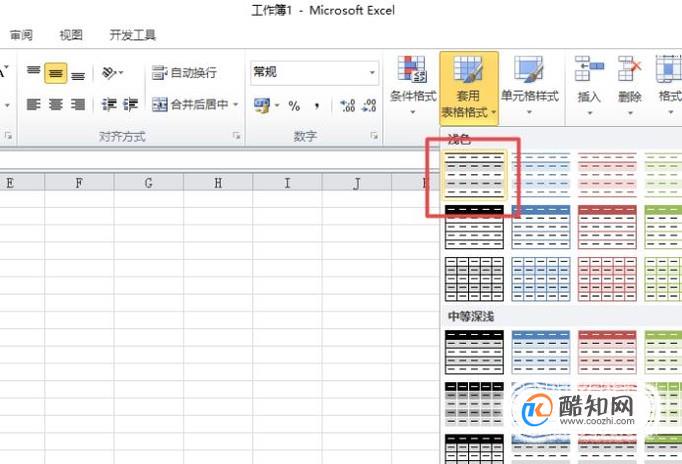Select column I header
Image resolution: width=682 pixels, height=464 pixels.
[287, 183]
